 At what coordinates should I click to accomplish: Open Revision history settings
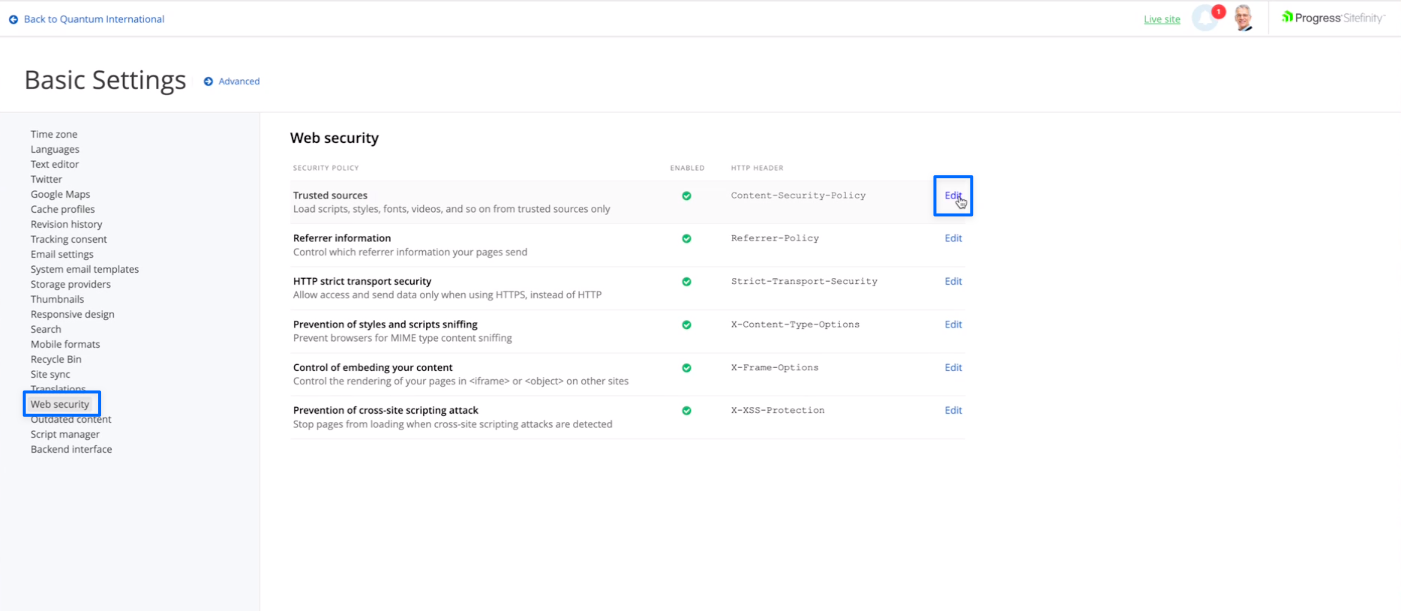pyautogui.click(x=66, y=225)
